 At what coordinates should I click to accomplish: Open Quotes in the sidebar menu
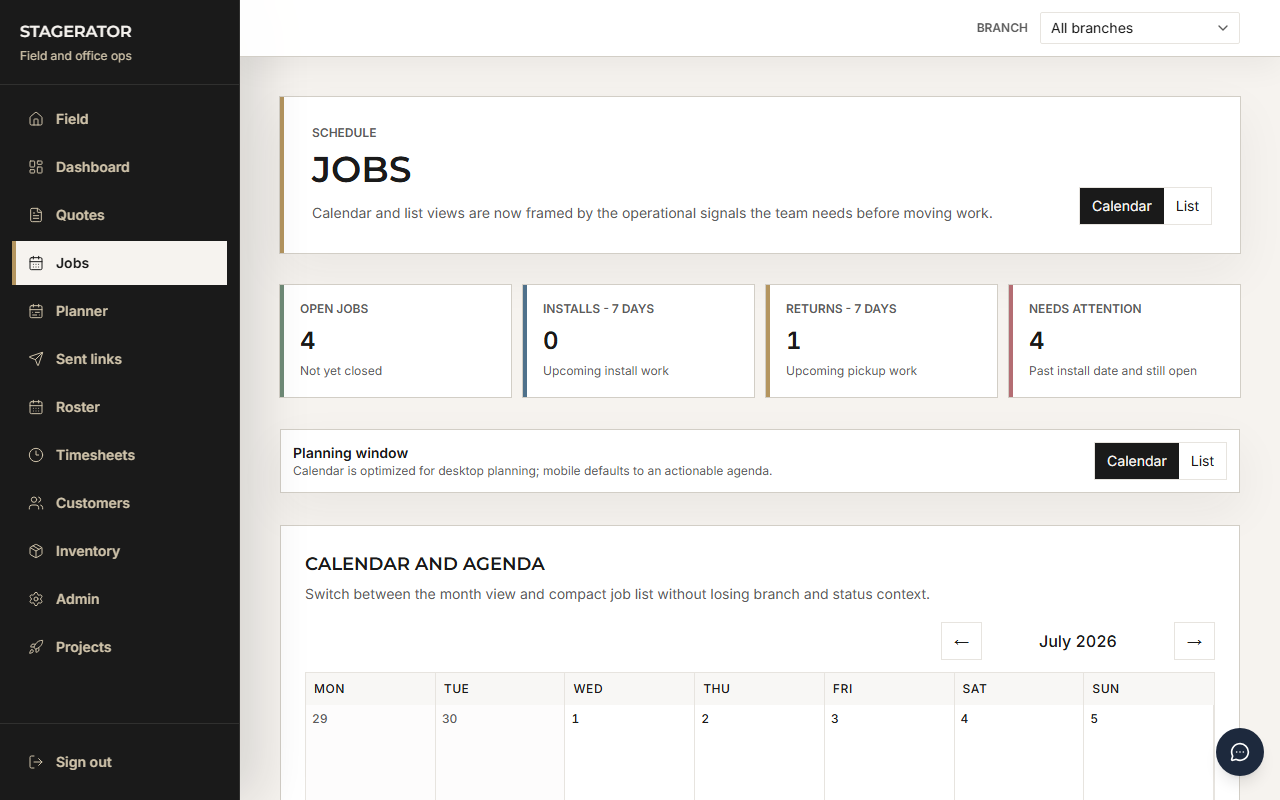click(x=120, y=215)
